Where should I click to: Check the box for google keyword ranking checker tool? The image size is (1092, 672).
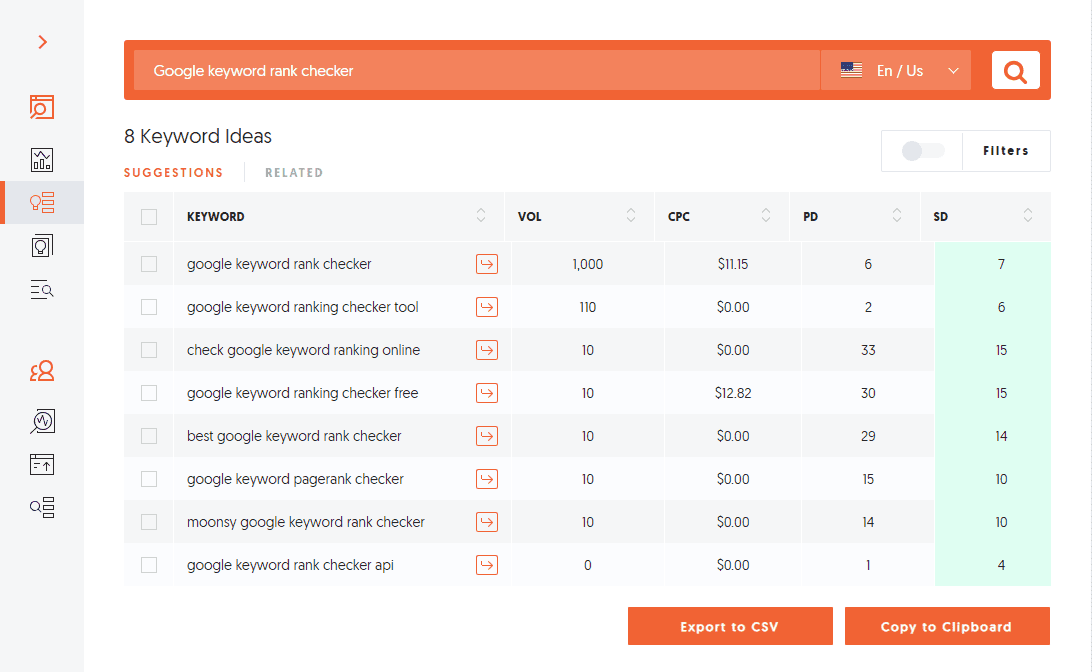click(x=149, y=307)
